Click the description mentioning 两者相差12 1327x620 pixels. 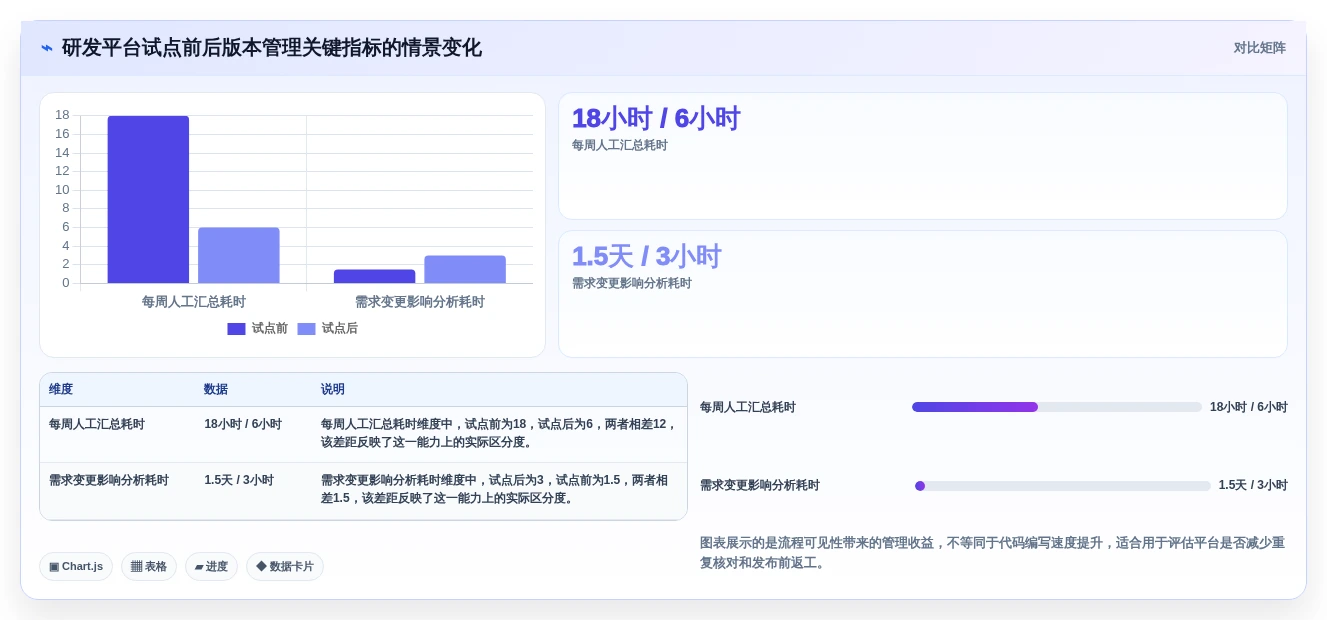coord(499,433)
